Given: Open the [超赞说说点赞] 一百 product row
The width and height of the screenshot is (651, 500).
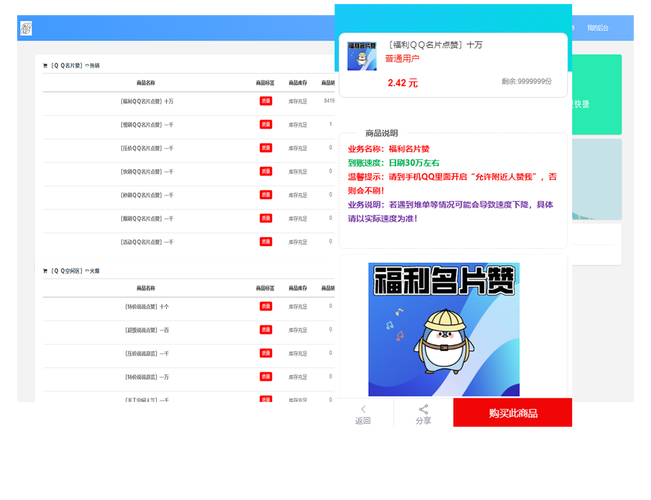Looking at the screenshot, I should tap(188, 330).
